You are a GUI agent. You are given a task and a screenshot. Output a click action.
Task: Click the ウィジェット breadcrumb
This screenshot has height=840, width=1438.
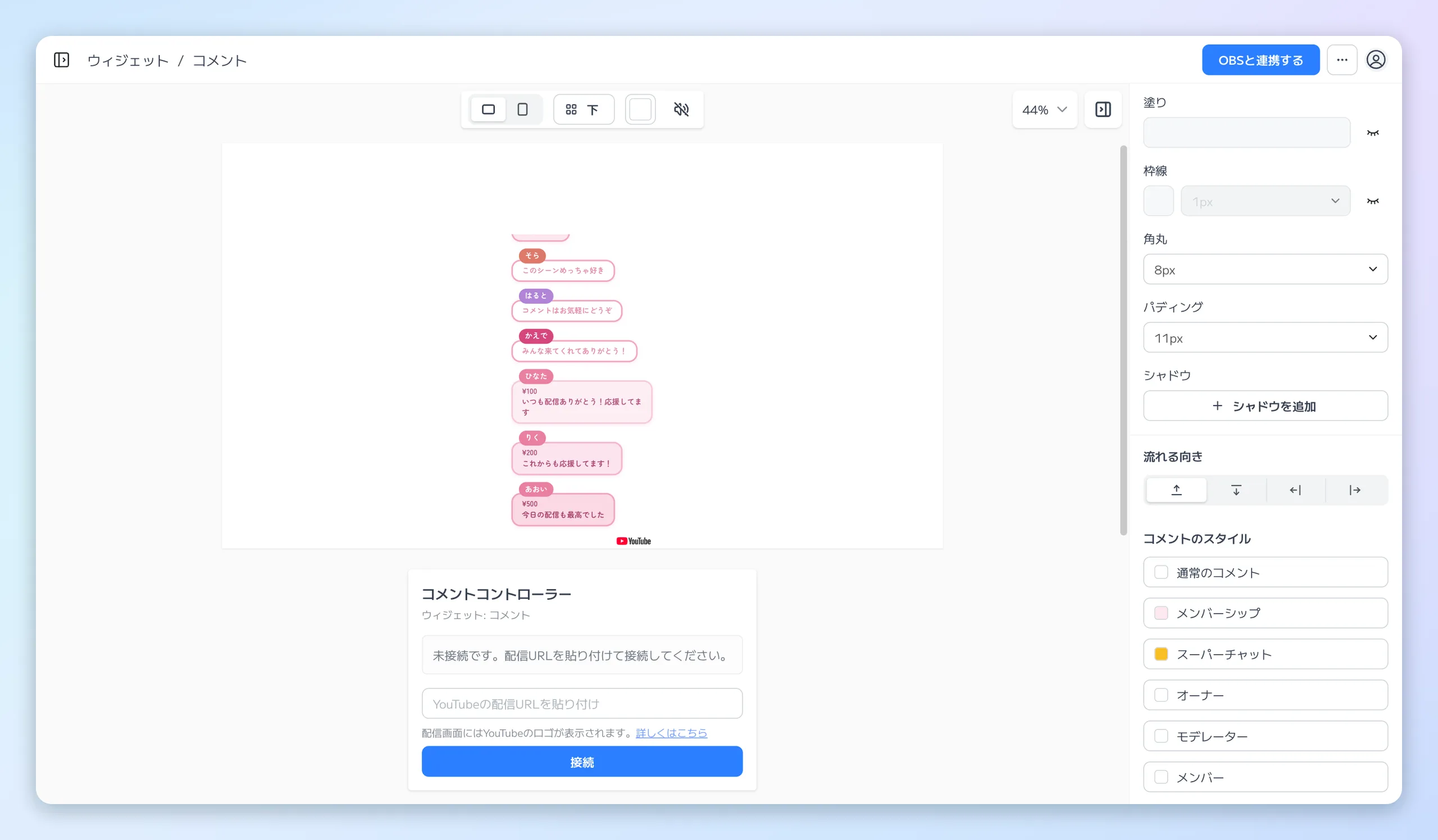pyautogui.click(x=128, y=61)
